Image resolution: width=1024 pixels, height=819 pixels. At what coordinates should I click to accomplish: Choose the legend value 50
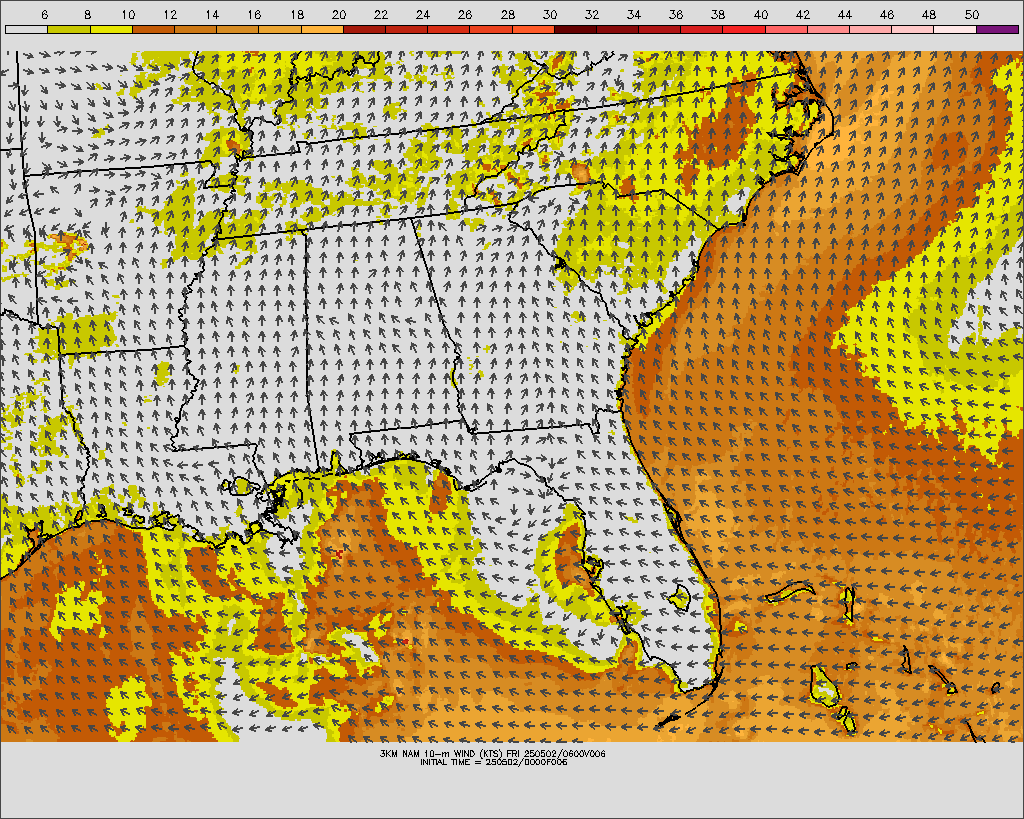tap(972, 14)
